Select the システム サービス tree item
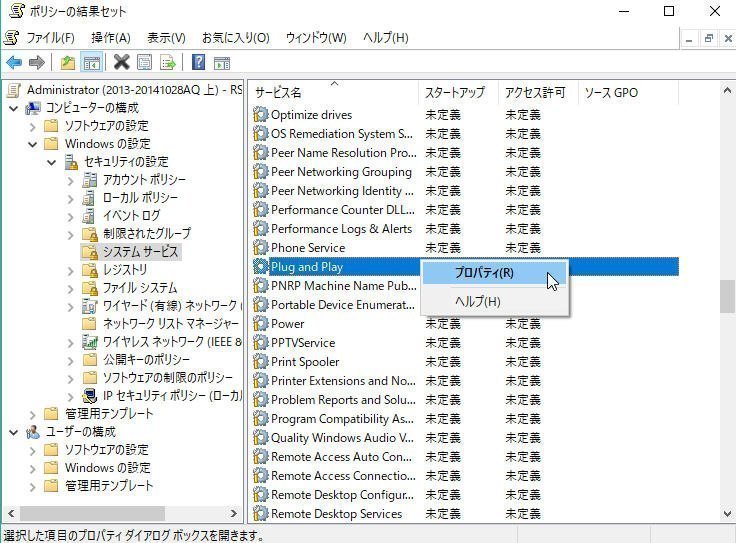Image resolution: width=736 pixels, height=543 pixels. [x=140, y=252]
